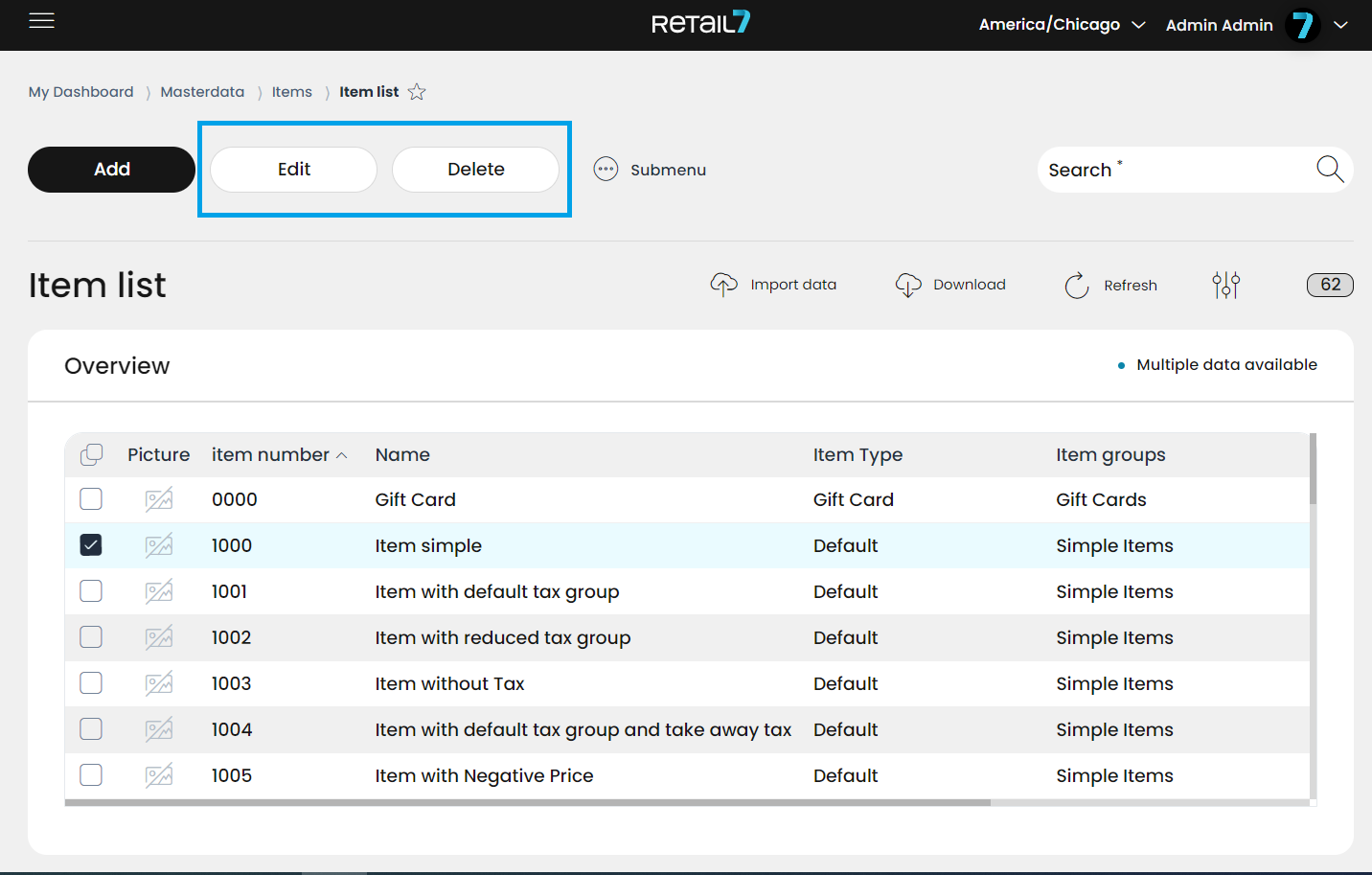Viewport: 1372px width, 875px height.
Task: Click picture placeholder for item 1003
Action: 159,683
